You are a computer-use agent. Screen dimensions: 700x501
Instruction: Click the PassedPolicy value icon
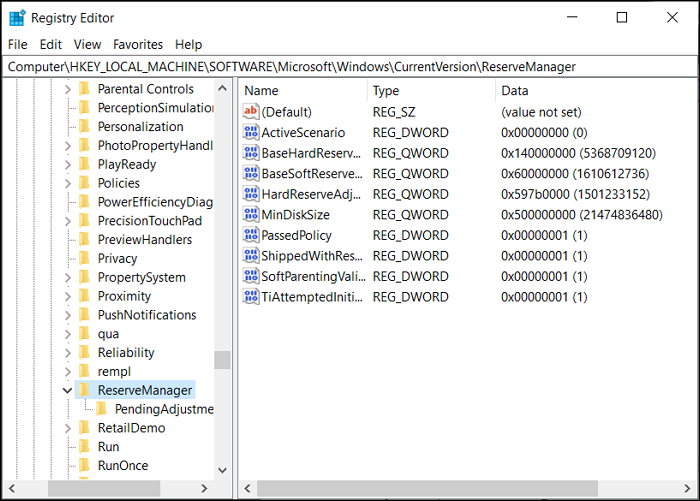pos(250,235)
